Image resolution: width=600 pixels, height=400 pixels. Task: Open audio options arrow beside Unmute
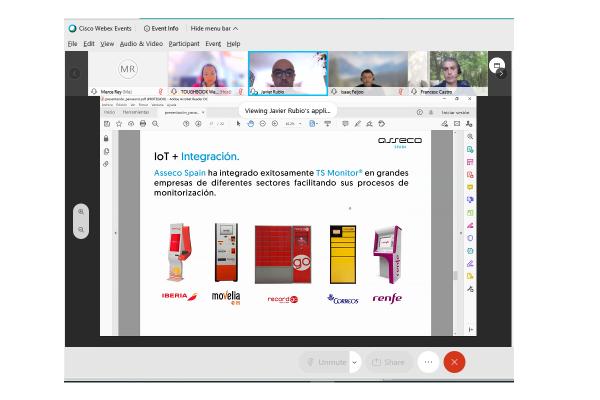355,362
